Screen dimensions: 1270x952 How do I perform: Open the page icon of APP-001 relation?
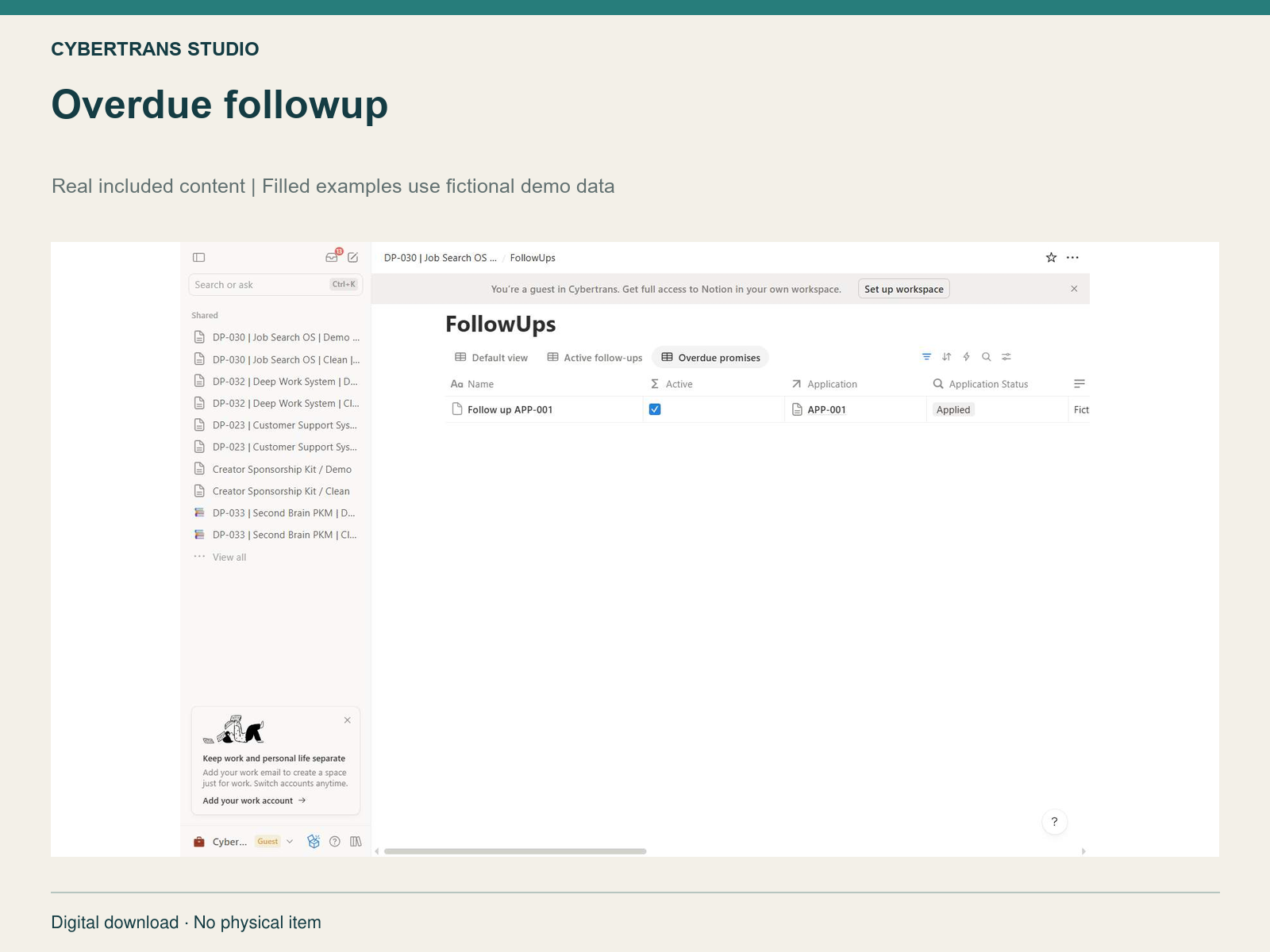point(797,409)
